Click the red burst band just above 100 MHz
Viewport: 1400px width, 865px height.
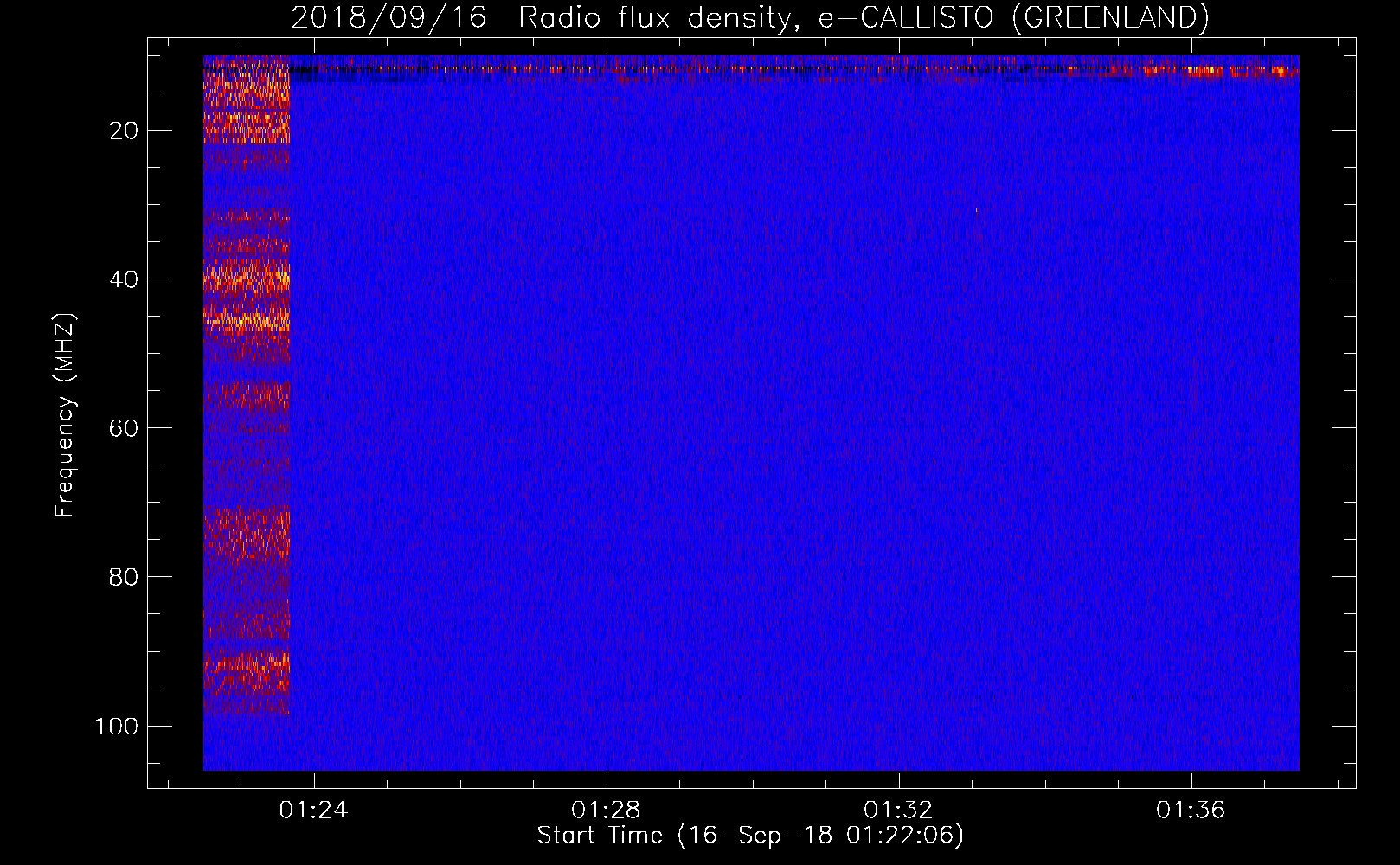tap(247, 672)
